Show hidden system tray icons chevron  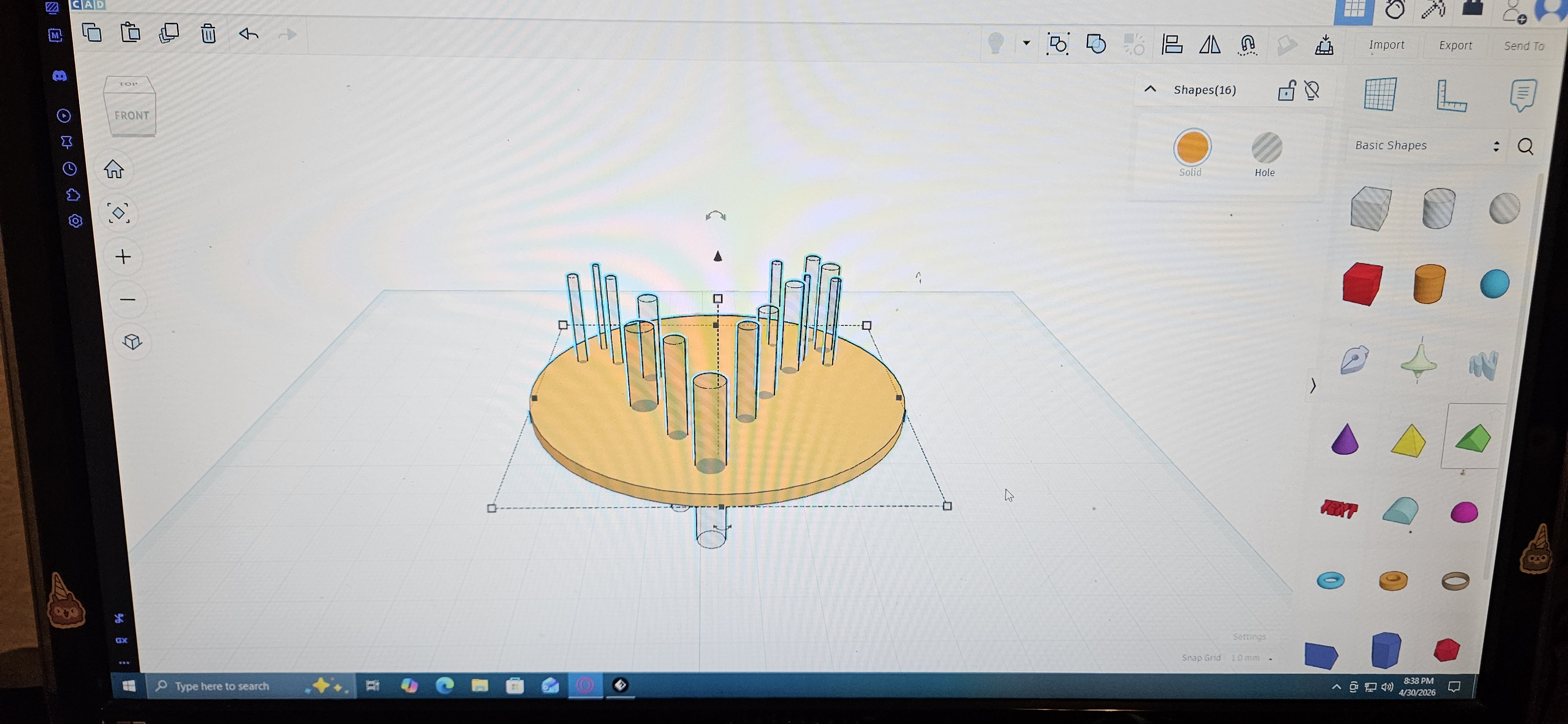(x=1336, y=687)
